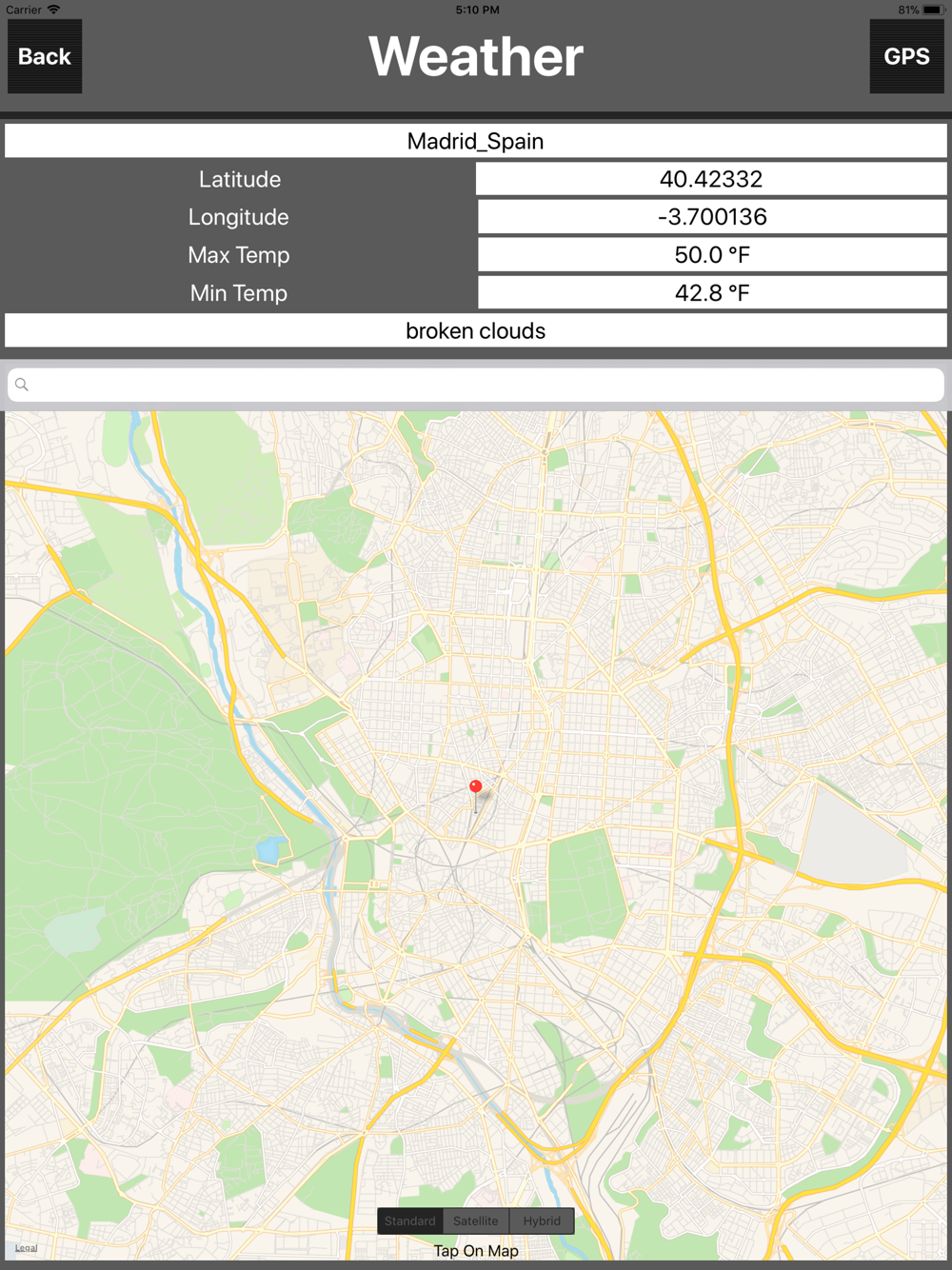Click the min temp value 42.8 °F
The width and height of the screenshot is (952, 1270).
click(x=711, y=293)
